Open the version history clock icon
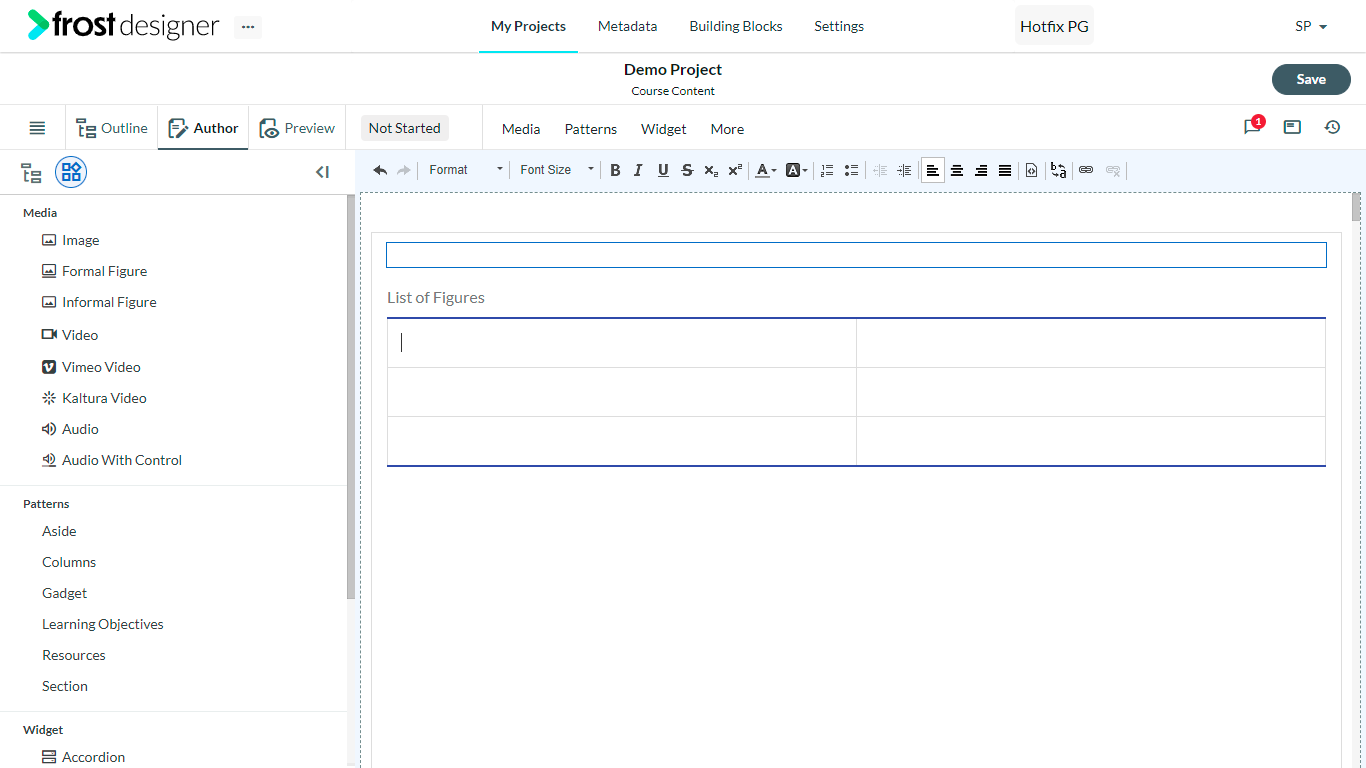 (1332, 127)
